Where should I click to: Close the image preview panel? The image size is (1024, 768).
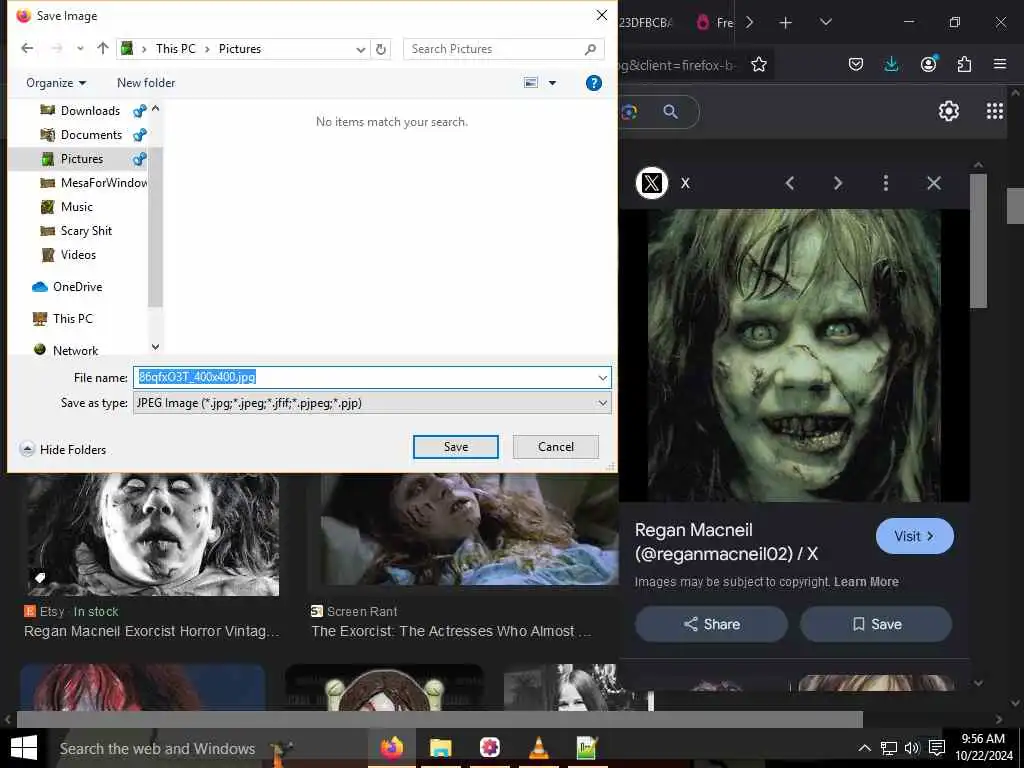pyautogui.click(x=934, y=184)
